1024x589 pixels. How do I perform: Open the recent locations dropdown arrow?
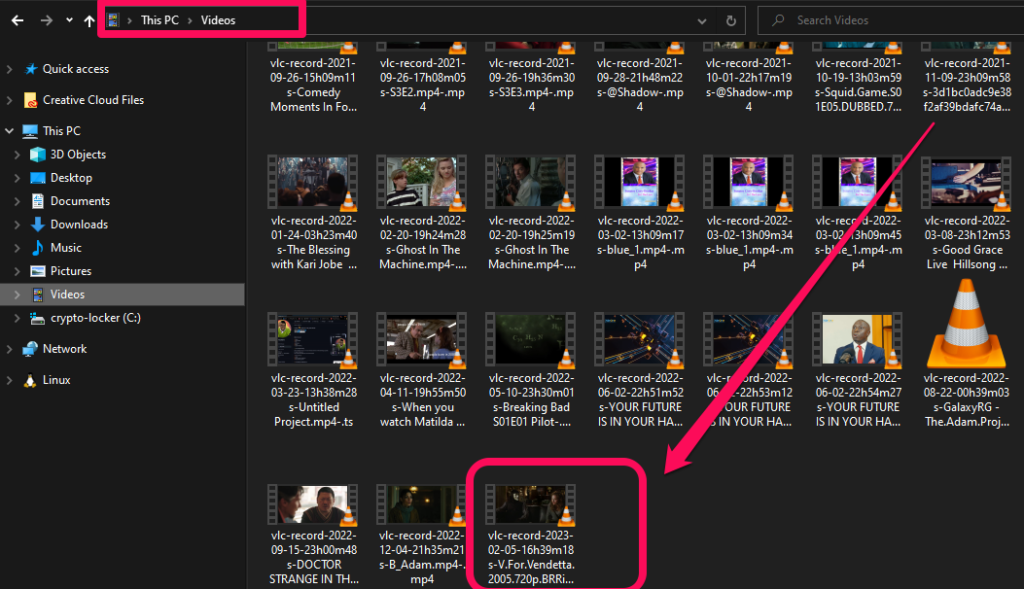tap(69, 20)
